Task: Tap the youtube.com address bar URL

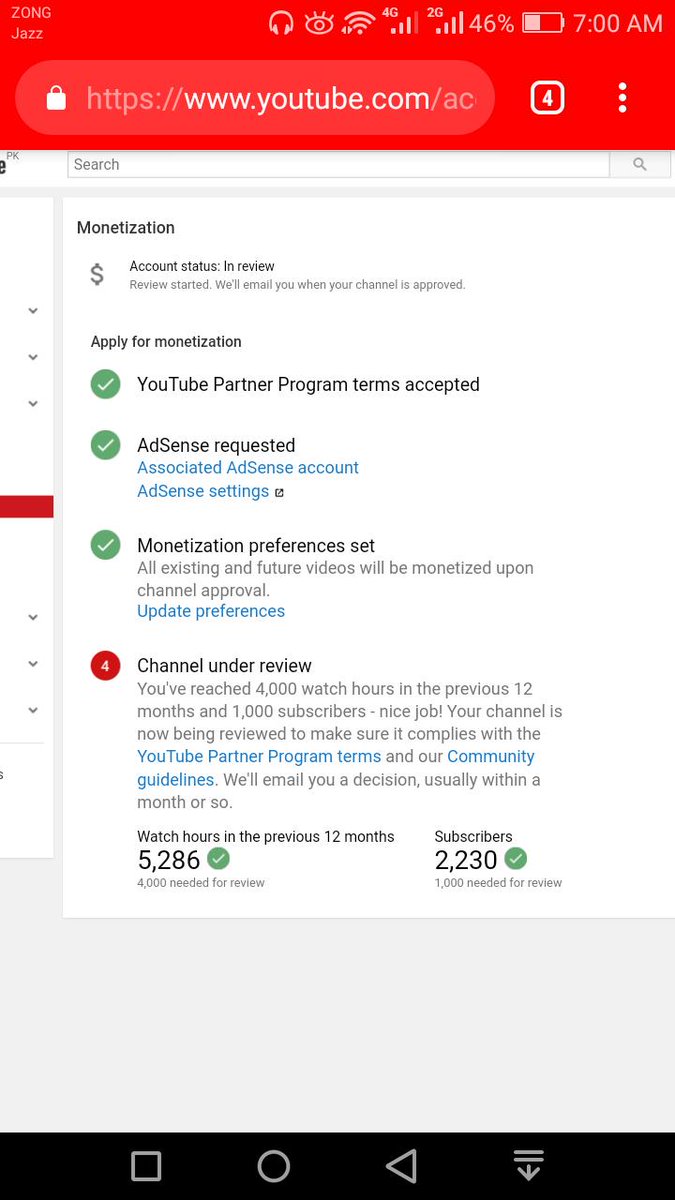Action: click(281, 98)
